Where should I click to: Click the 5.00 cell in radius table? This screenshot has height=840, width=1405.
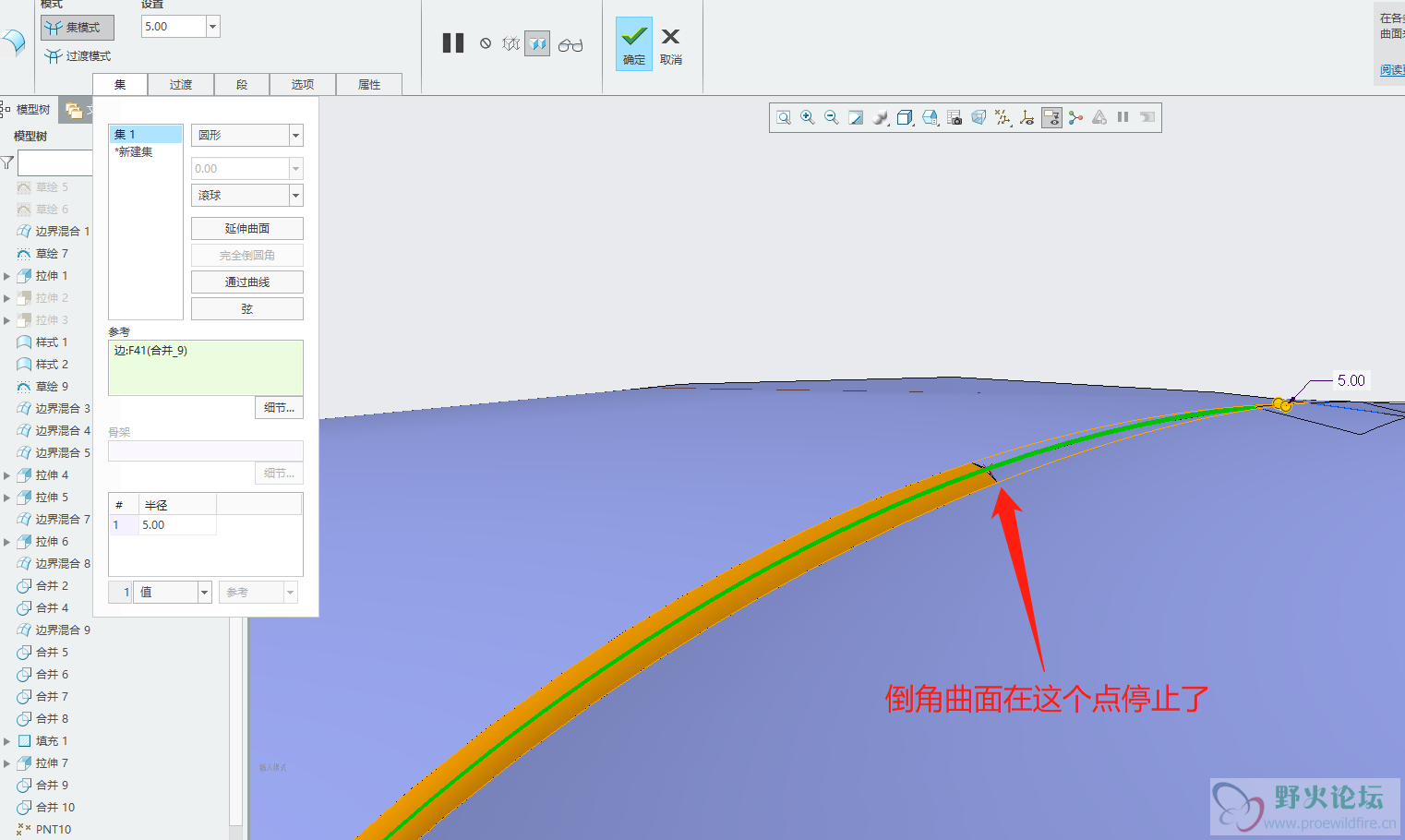click(177, 525)
